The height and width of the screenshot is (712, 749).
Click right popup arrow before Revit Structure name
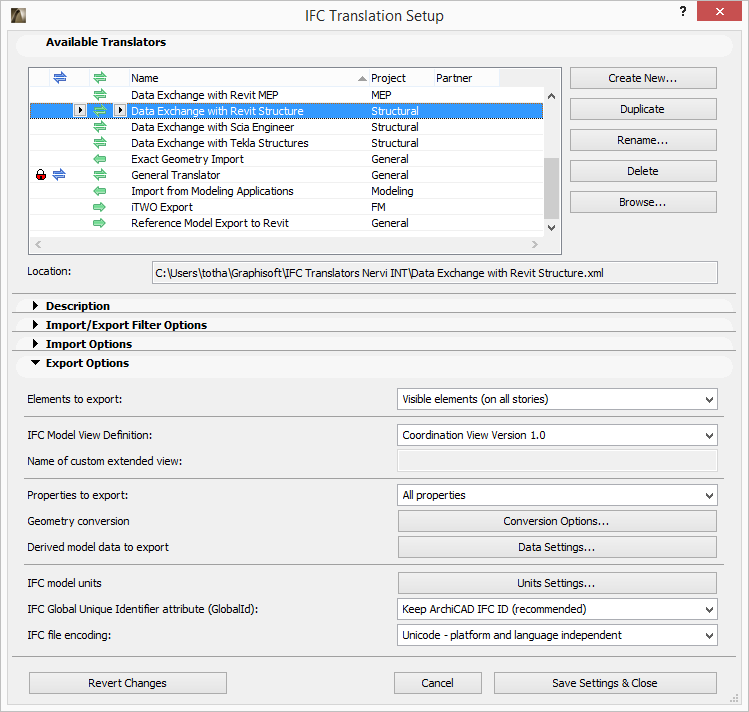(x=120, y=110)
